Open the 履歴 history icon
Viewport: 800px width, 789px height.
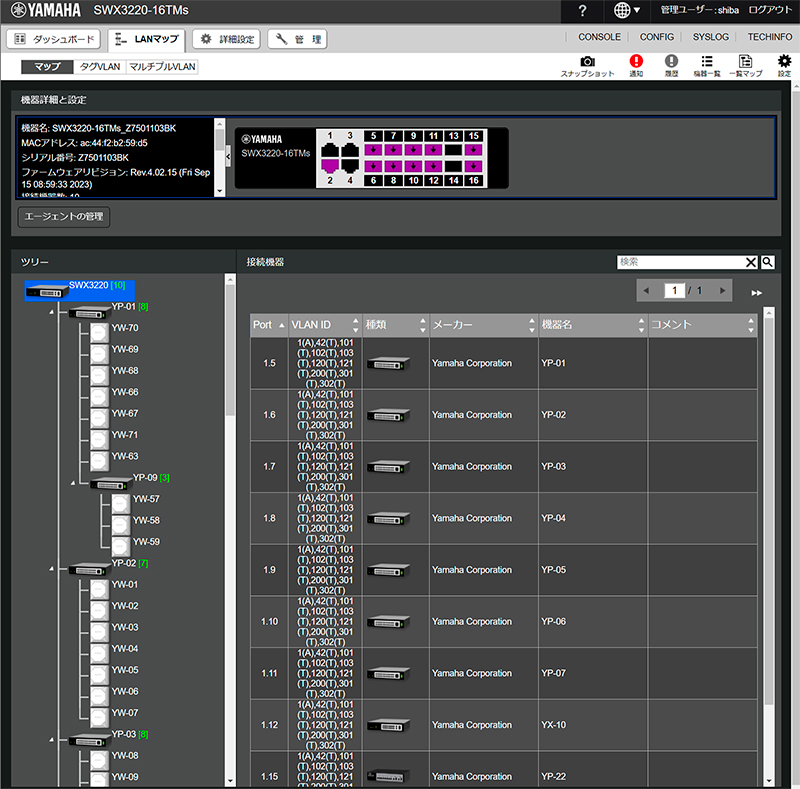[671, 66]
